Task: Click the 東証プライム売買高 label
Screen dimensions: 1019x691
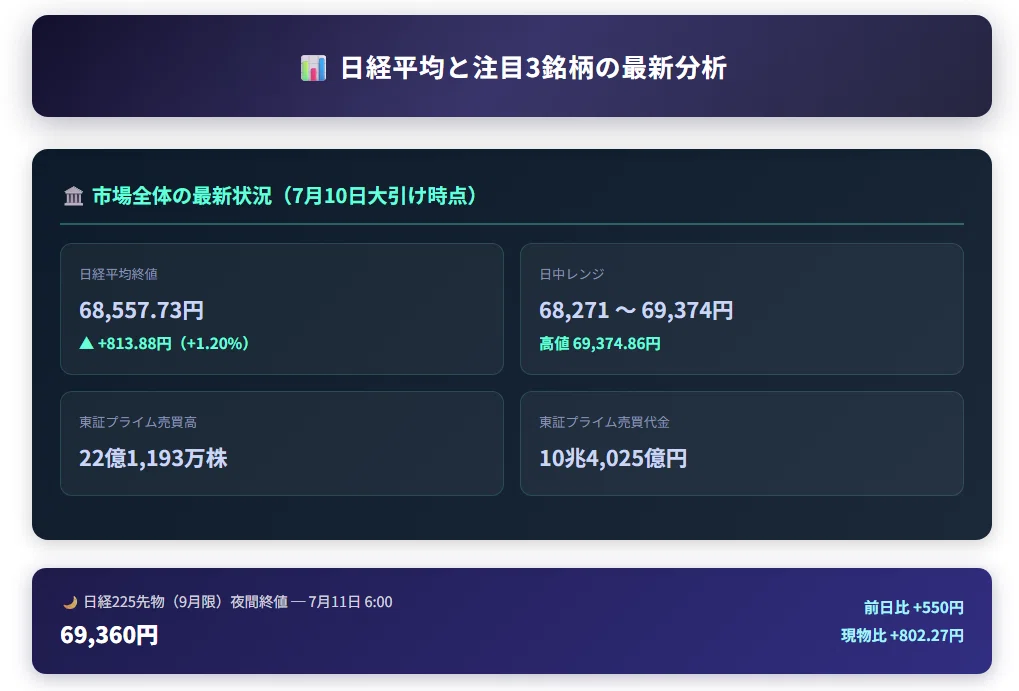Action: (x=138, y=423)
